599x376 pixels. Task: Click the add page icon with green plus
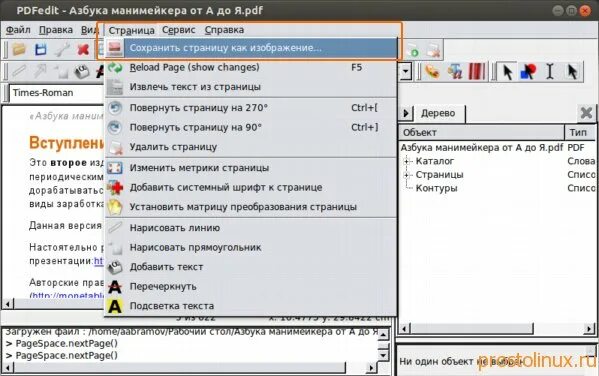pyautogui.click(x=413, y=50)
